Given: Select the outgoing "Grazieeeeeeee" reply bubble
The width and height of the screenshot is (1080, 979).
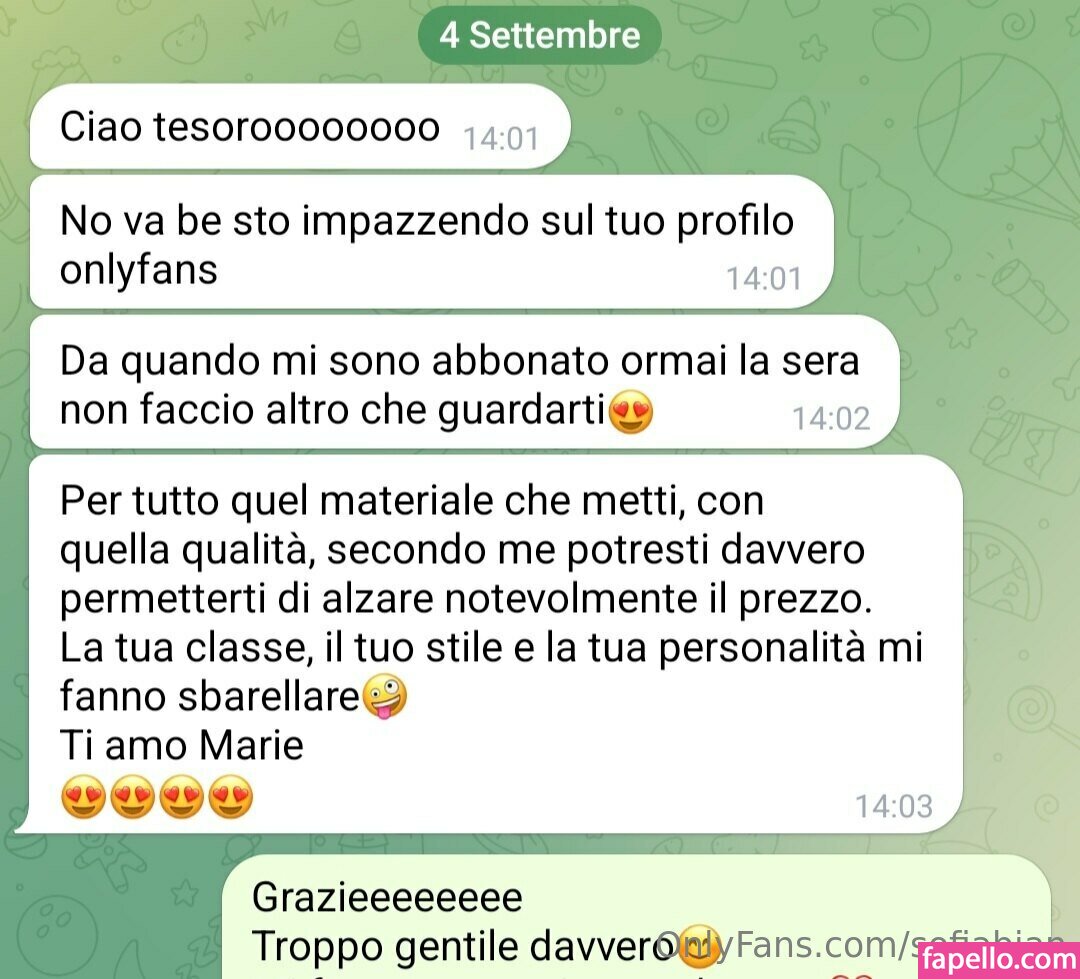Looking at the screenshot, I should (x=637, y=917).
